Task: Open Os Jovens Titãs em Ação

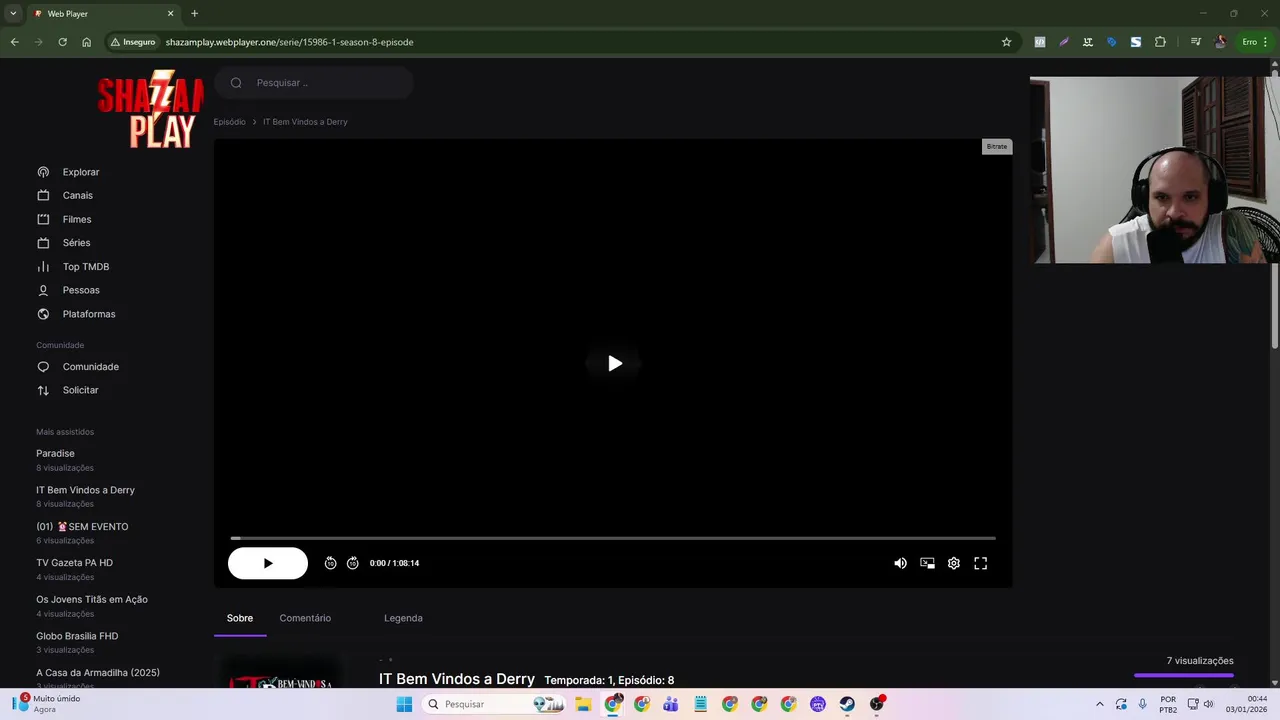Action: [x=92, y=600]
